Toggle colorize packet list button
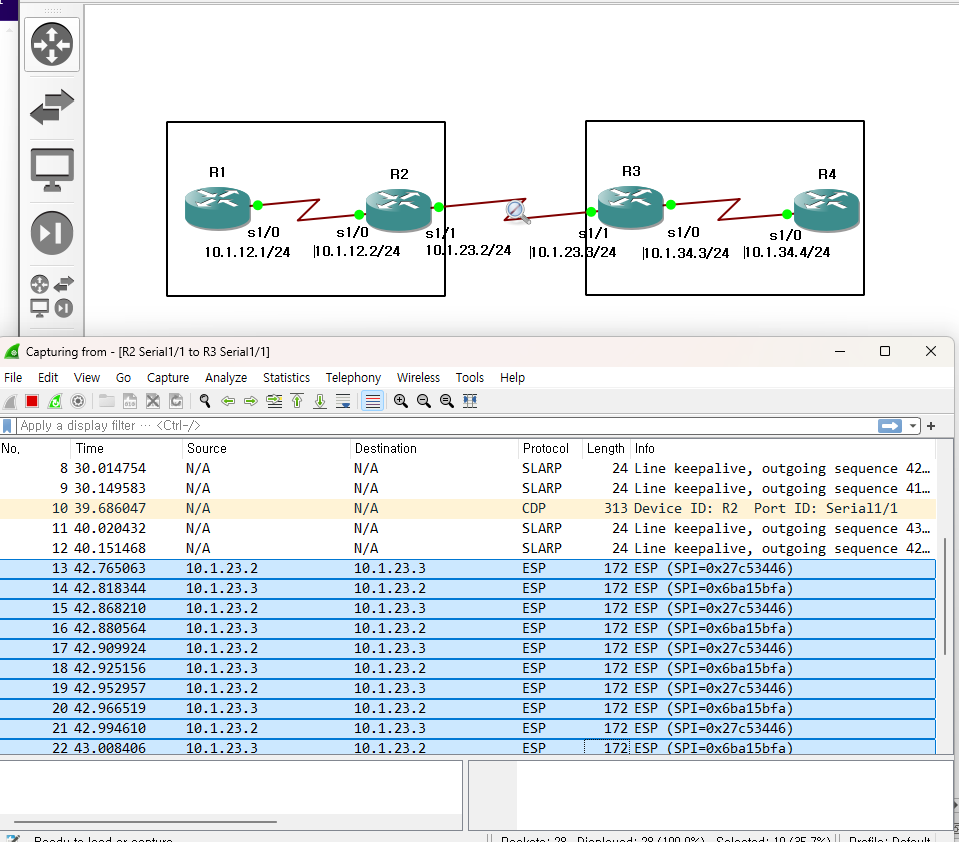This screenshot has height=842, width=959. point(373,401)
